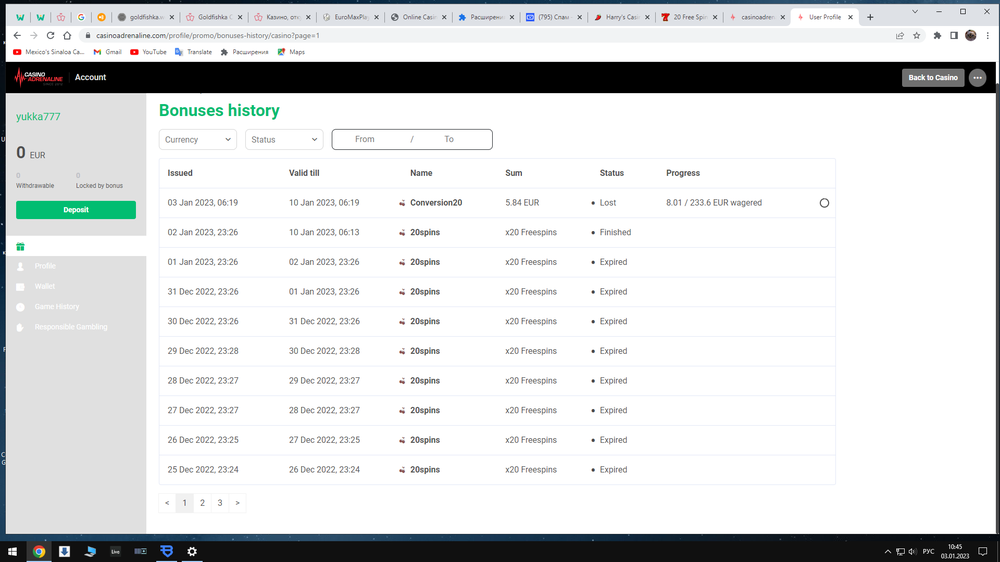1000x562 pixels.
Task: Go to next page using the > arrow
Action: click(237, 503)
